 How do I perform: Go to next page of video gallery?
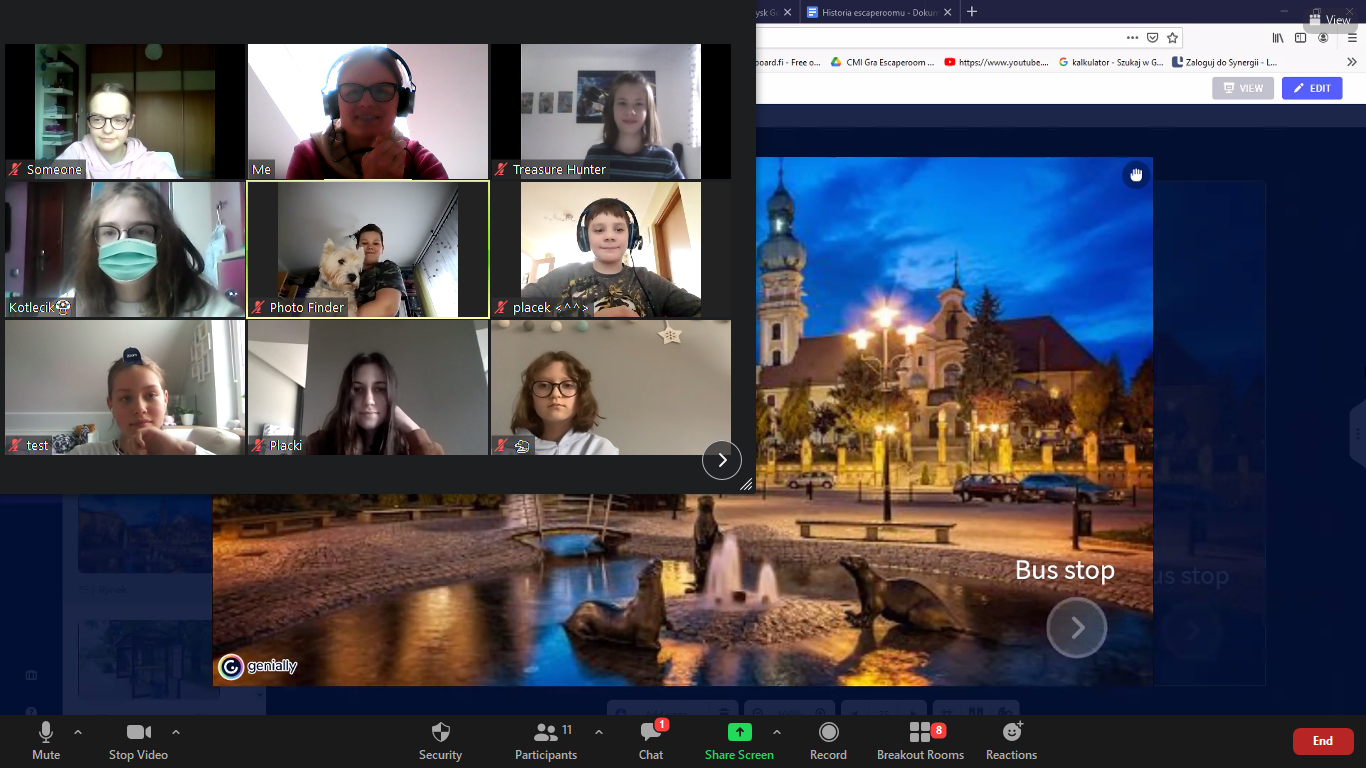722,460
